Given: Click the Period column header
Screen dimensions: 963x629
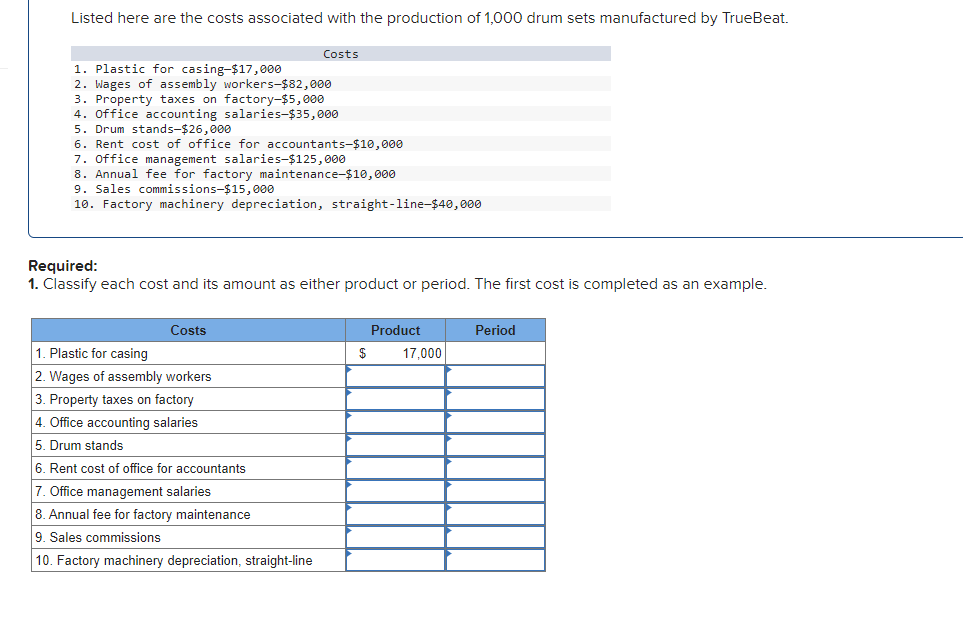Looking at the screenshot, I should 495,330.
